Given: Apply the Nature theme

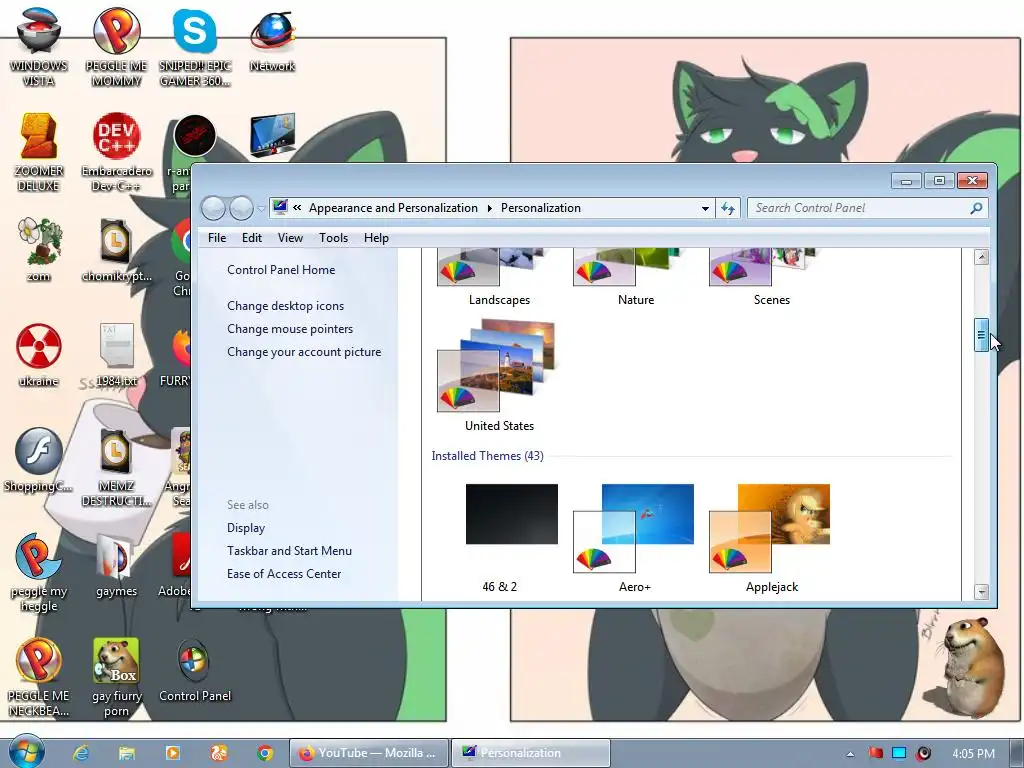Looking at the screenshot, I should tap(635, 278).
